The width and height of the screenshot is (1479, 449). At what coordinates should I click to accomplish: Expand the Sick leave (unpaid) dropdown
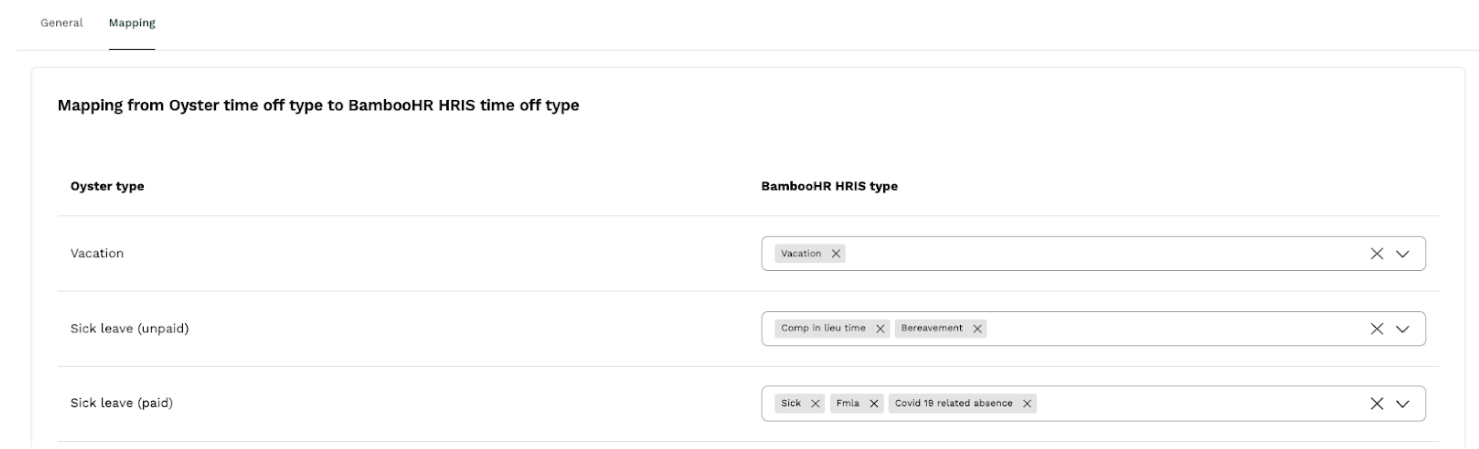point(1402,329)
